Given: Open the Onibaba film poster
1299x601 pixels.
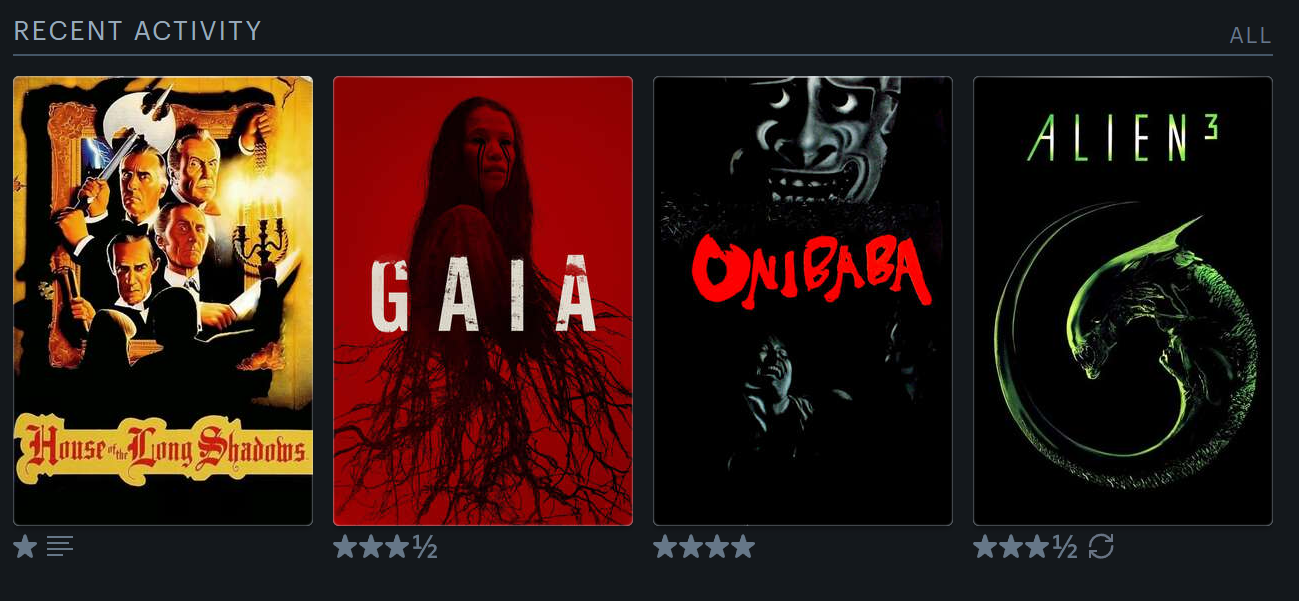Looking at the screenshot, I should point(803,301).
